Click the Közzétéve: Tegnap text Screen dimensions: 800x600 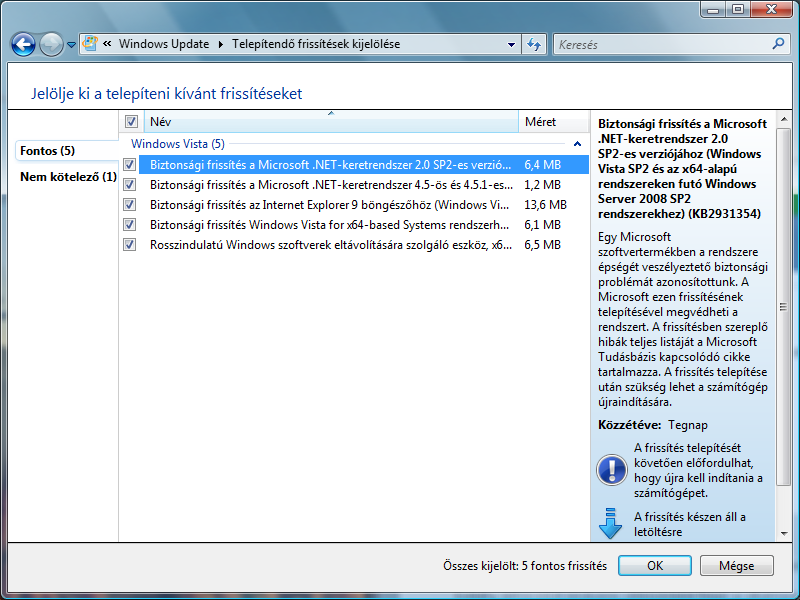coord(653,424)
